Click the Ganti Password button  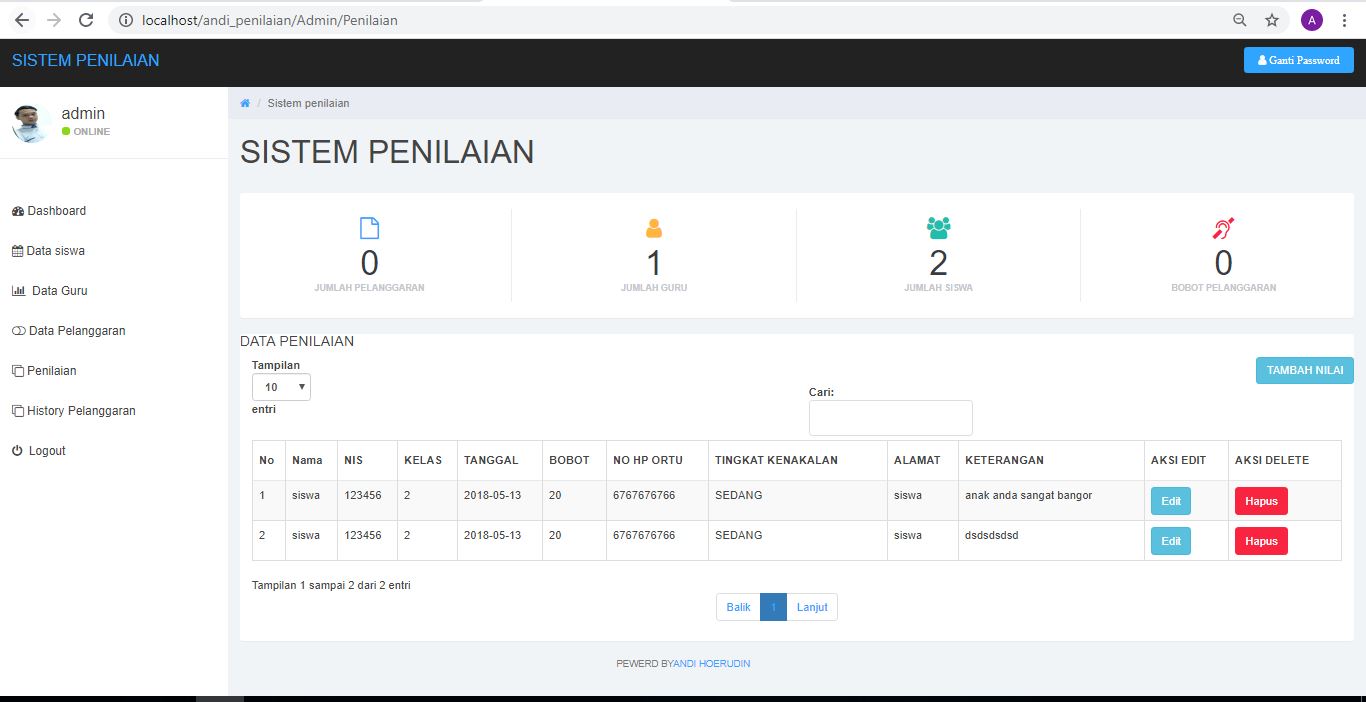pyautogui.click(x=1298, y=60)
